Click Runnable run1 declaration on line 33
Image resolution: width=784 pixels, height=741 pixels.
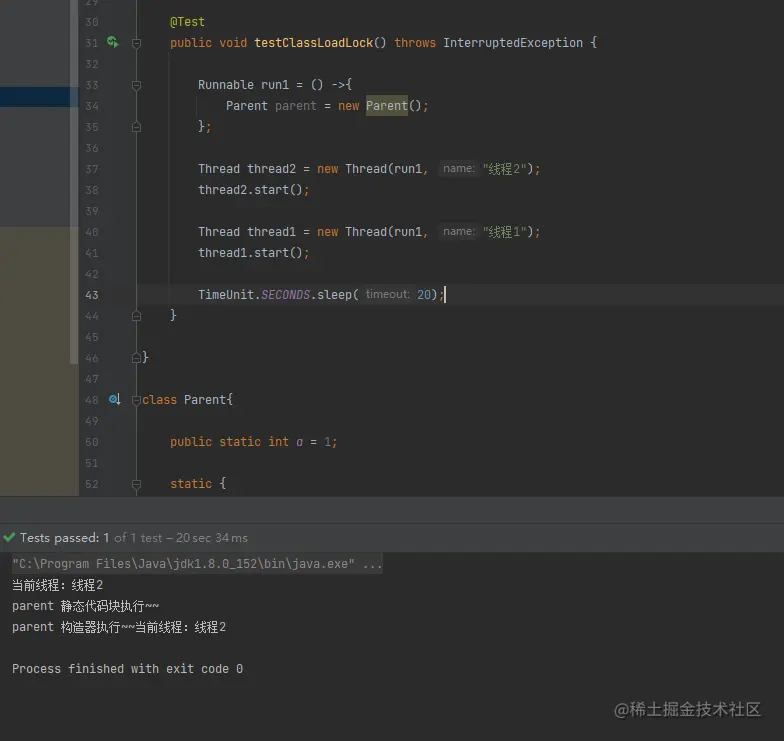pyautogui.click(x=274, y=85)
